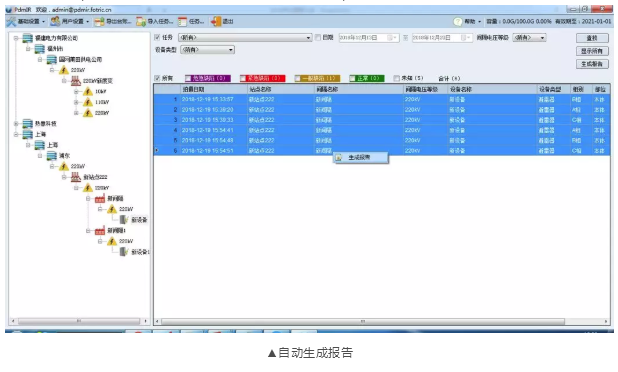Open the 基础设置 wrench toolbar icon

pyautogui.click(x=11, y=22)
